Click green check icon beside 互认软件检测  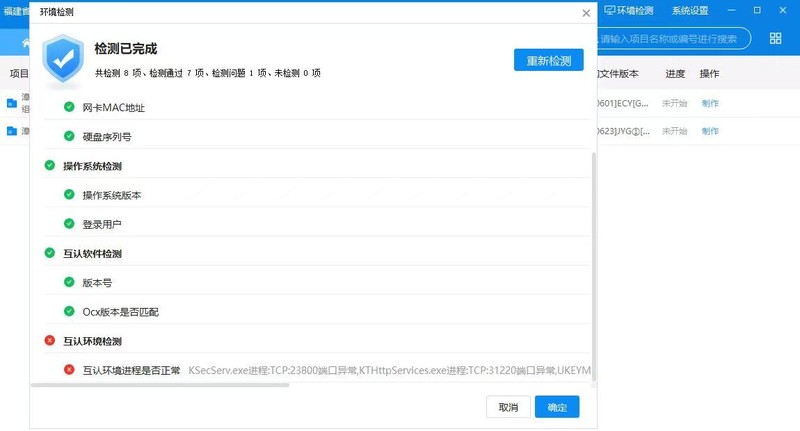click(x=49, y=252)
